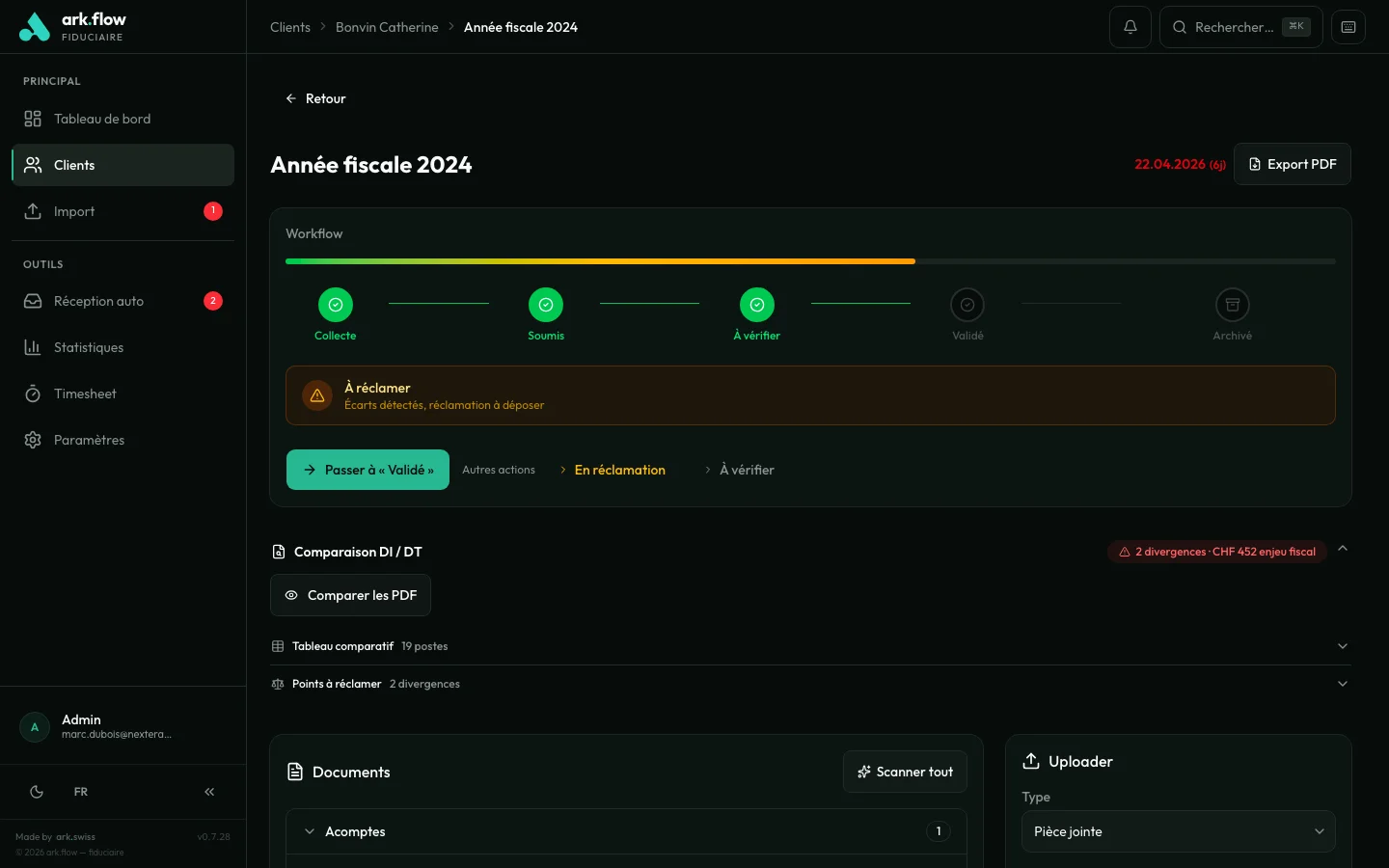Click the workflow progress bar
This screenshot has height=868, width=1389.
click(x=810, y=261)
